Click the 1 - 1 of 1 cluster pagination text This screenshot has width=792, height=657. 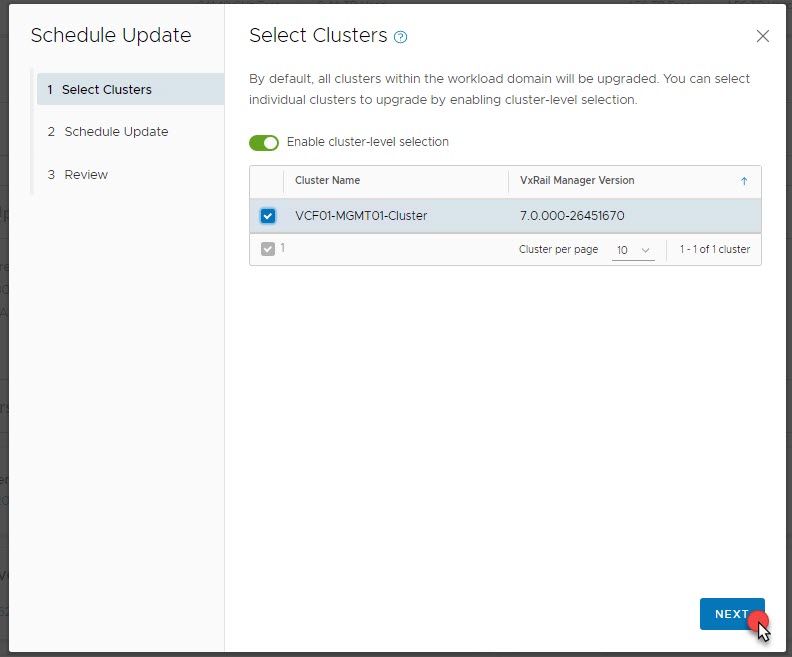point(714,250)
